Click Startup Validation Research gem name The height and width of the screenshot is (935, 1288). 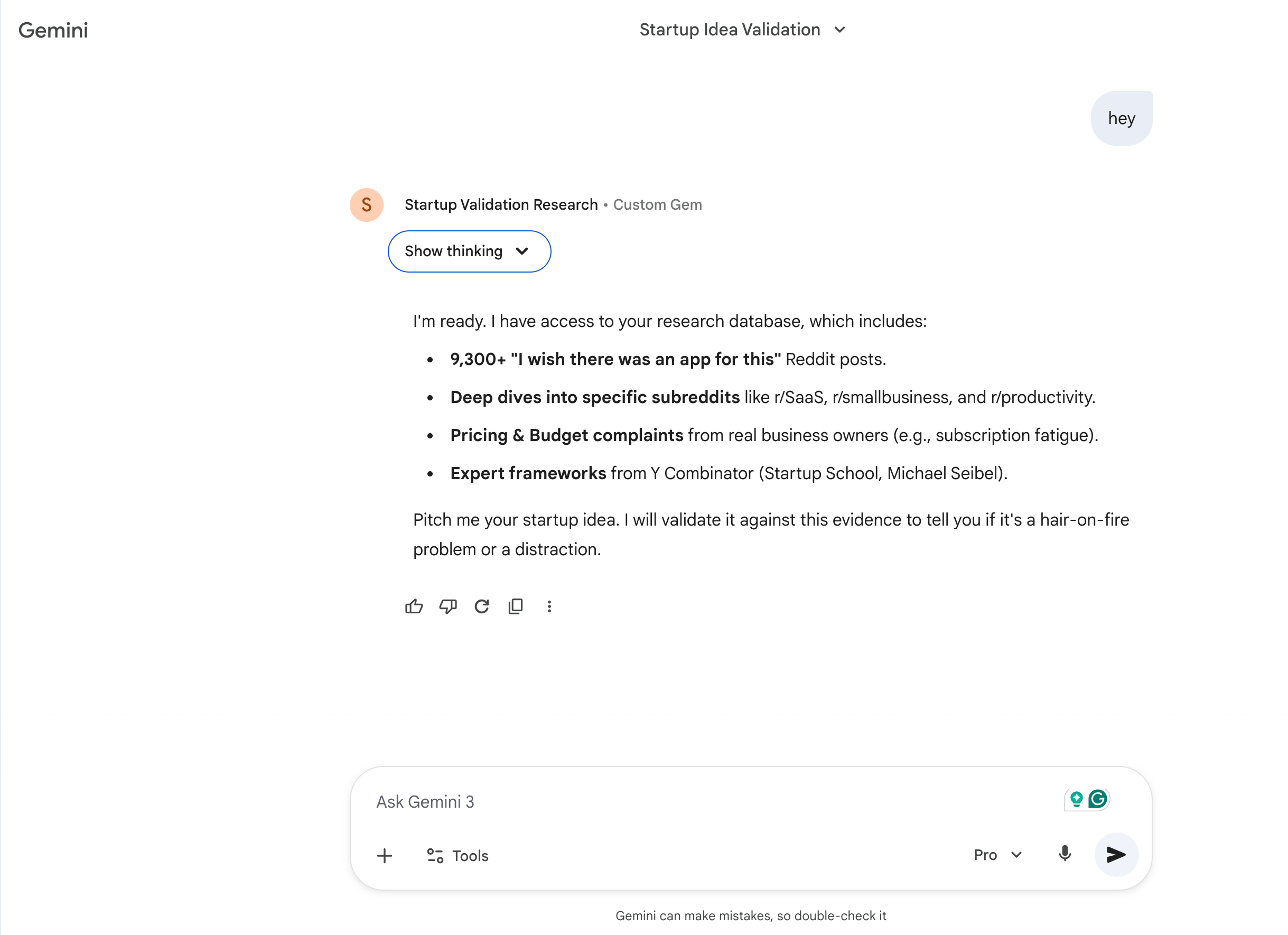click(501, 204)
